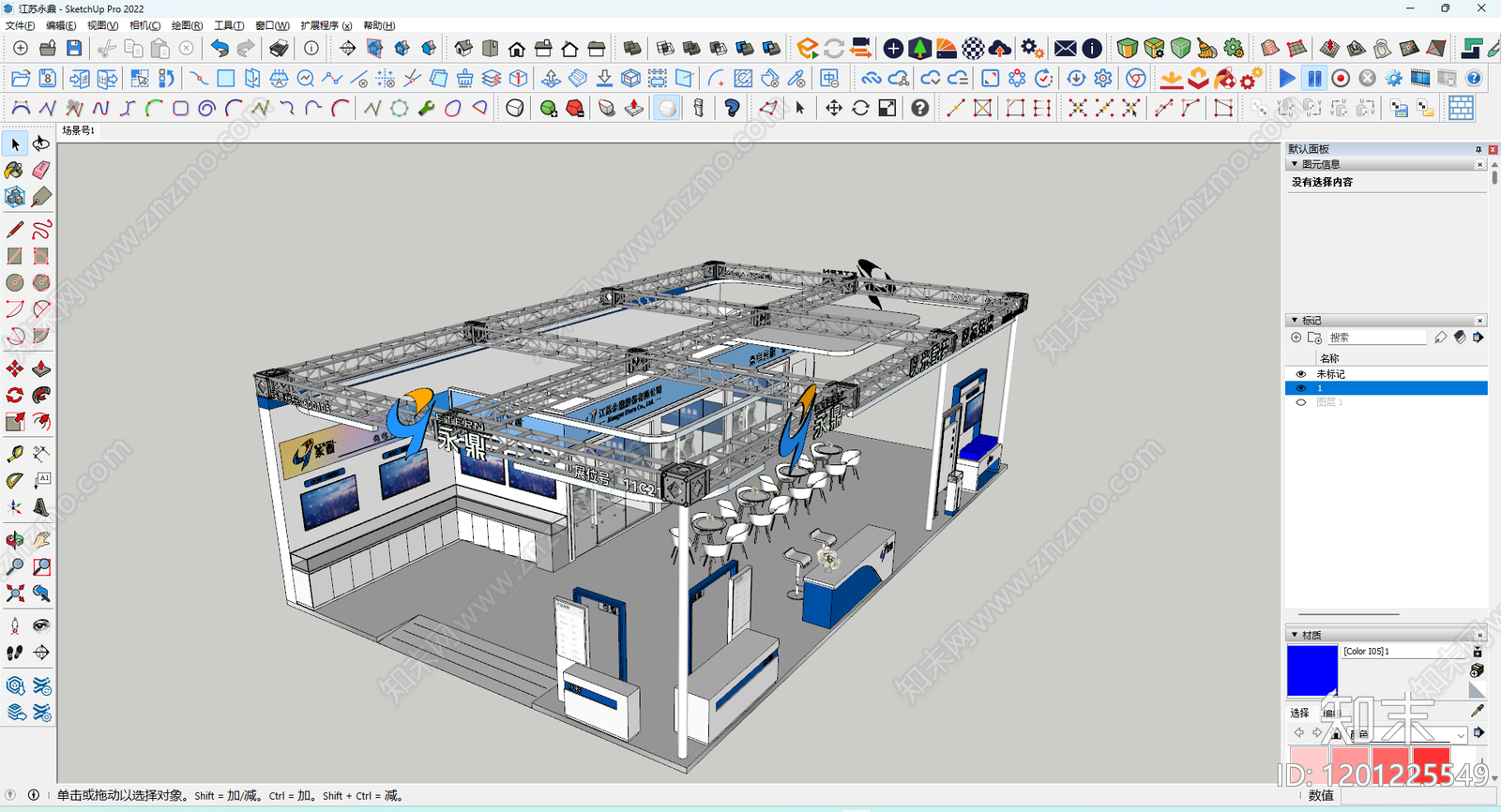Click the material name field [Color I05]1

point(1404,651)
